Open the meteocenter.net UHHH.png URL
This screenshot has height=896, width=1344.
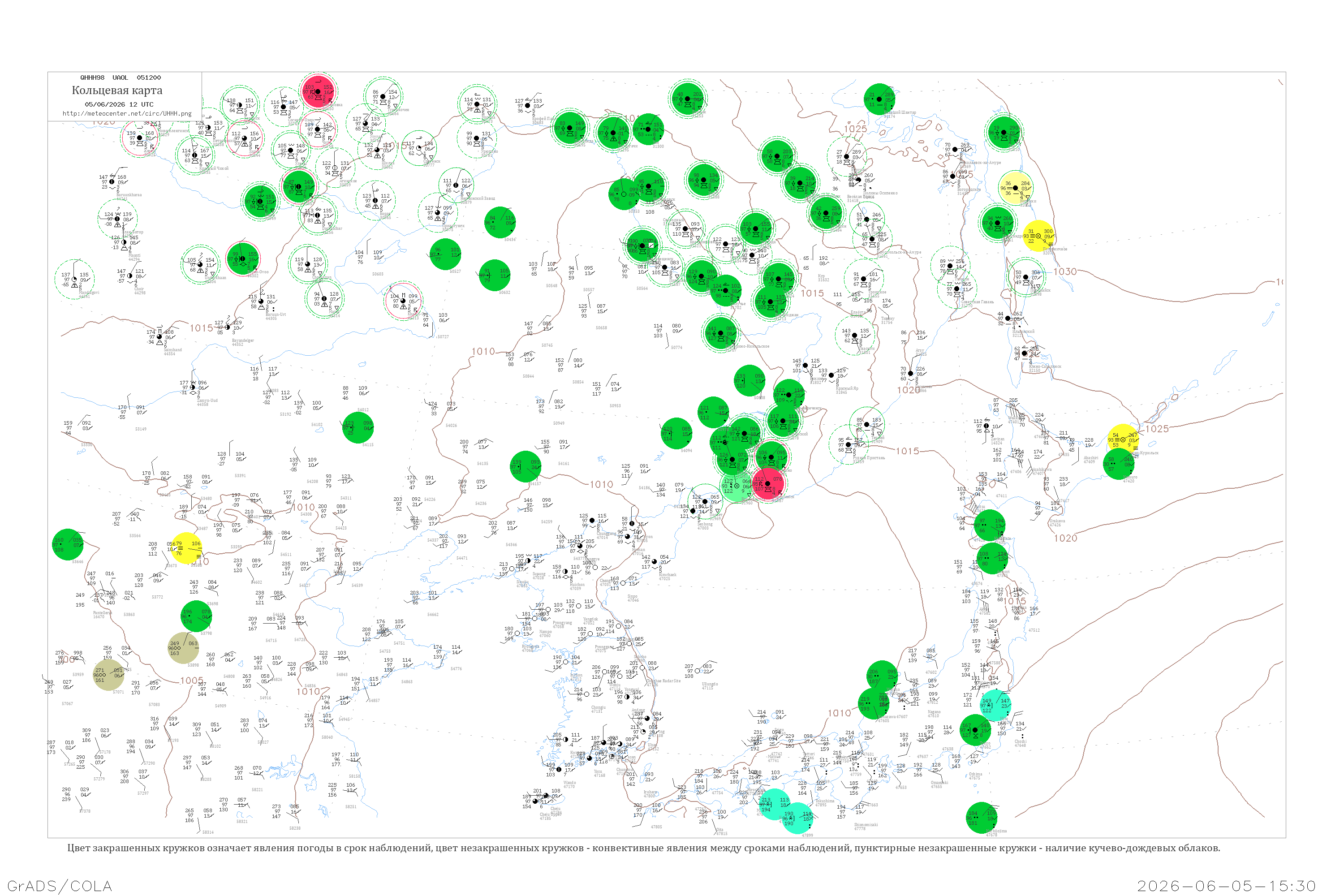(x=127, y=114)
